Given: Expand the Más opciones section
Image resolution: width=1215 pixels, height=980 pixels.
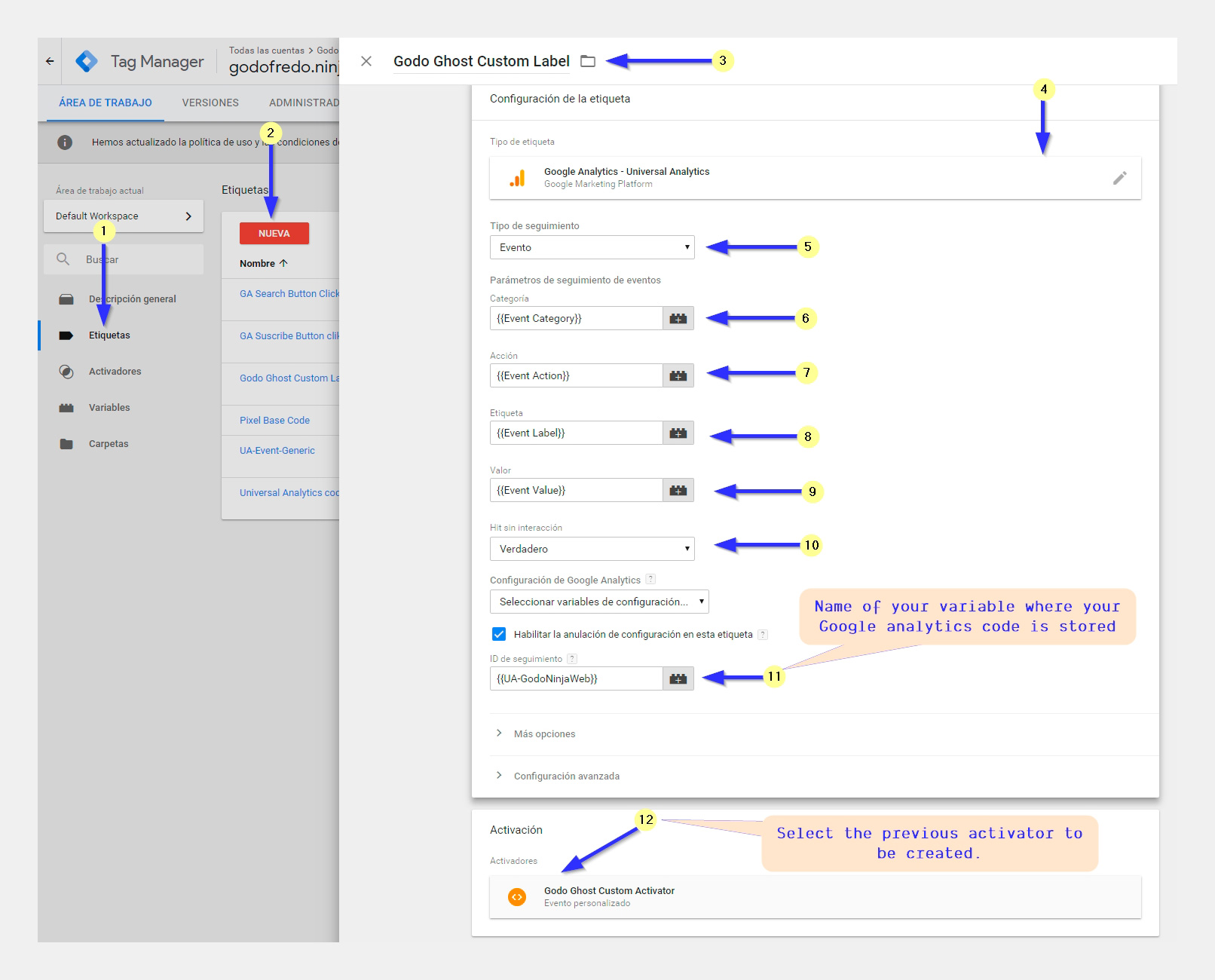Looking at the screenshot, I should pos(544,733).
